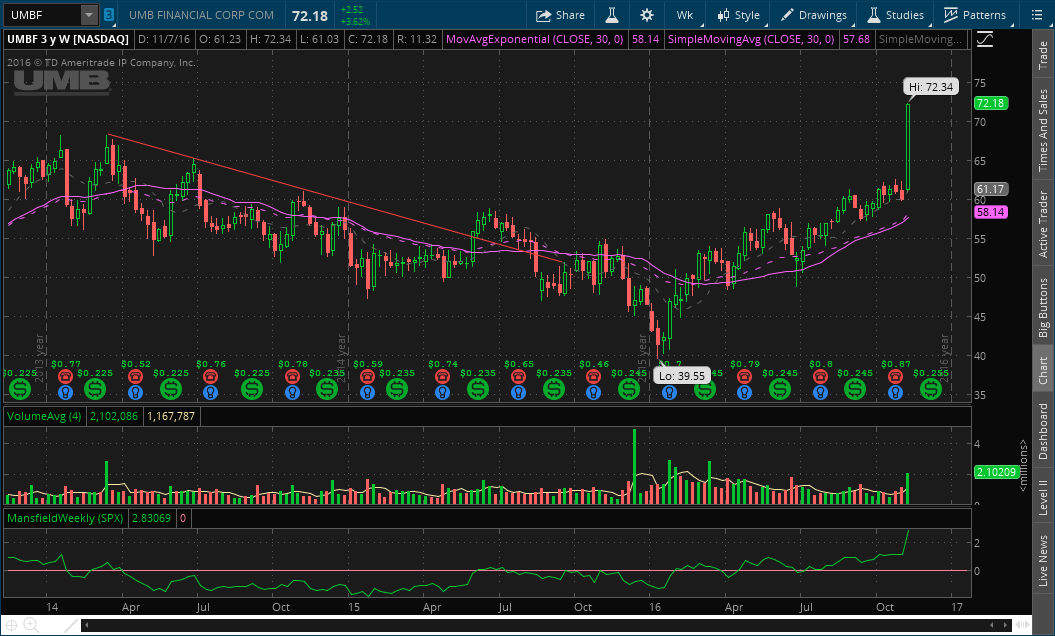The width and height of the screenshot is (1055, 636).
Task: Expand the UMBF symbol dropdown arrow
Action: click(88, 15)
